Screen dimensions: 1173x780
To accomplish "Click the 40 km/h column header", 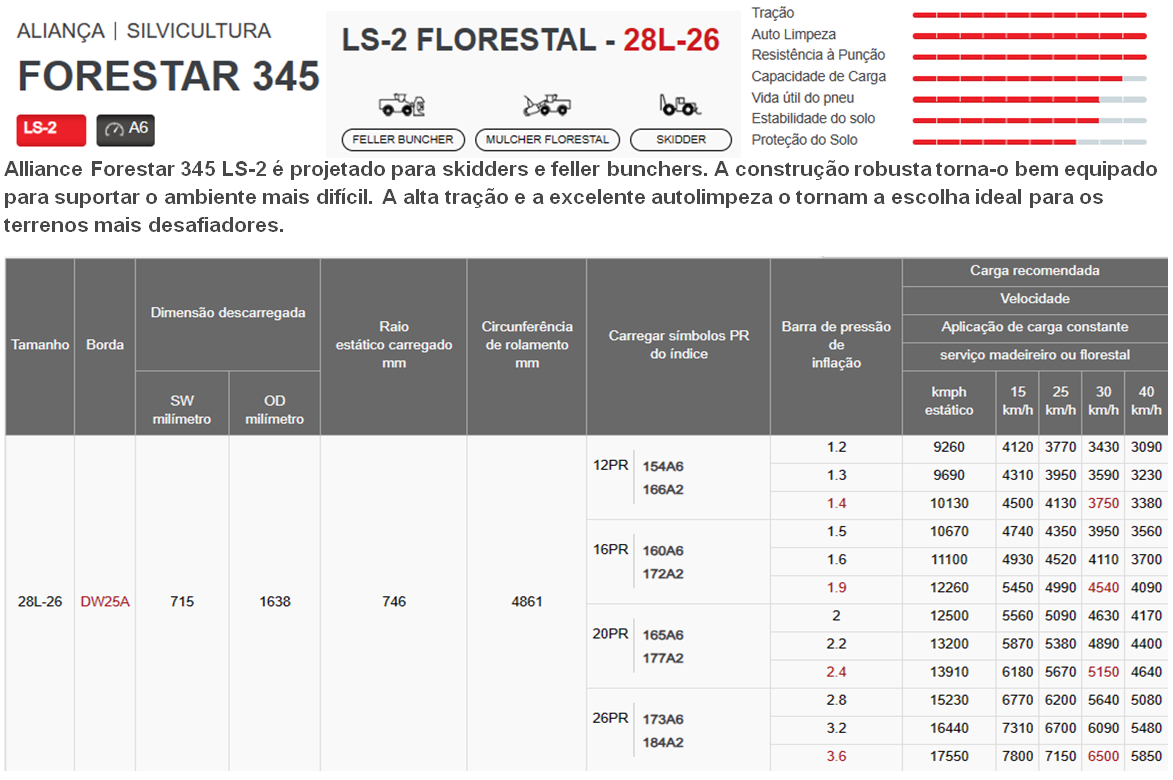I will point(1146,402).
